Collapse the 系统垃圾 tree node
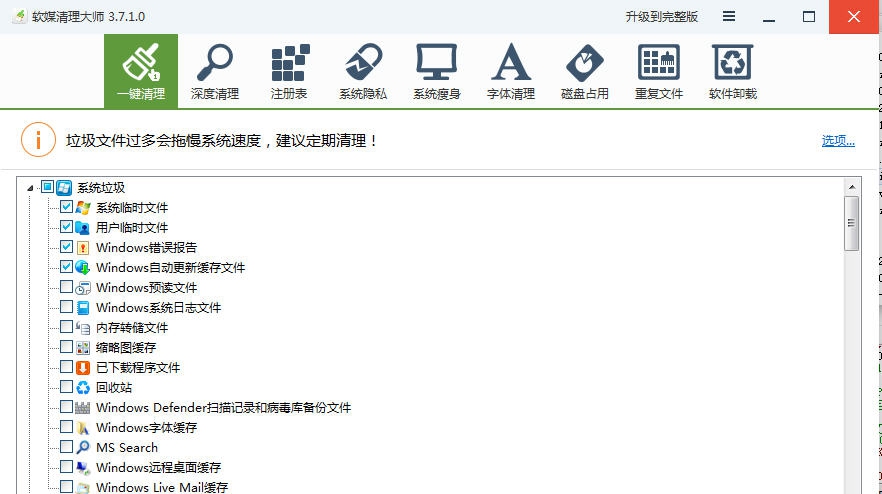Screen dimensions: 882x494 pyautogui.click(x=30, y=188)
